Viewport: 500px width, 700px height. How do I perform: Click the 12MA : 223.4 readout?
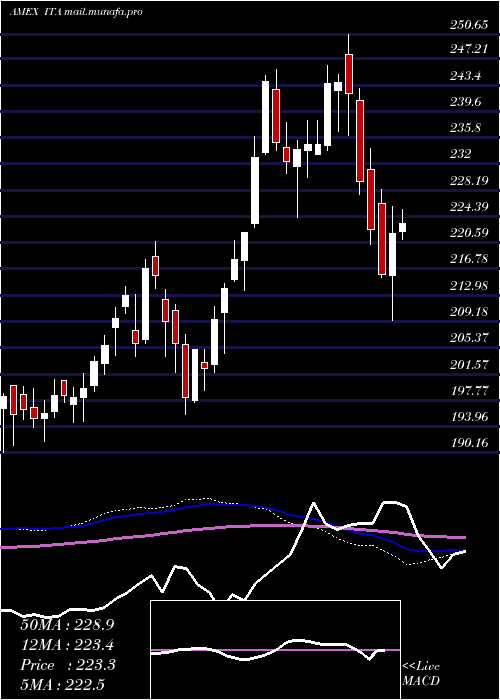[x=66, y=645]
